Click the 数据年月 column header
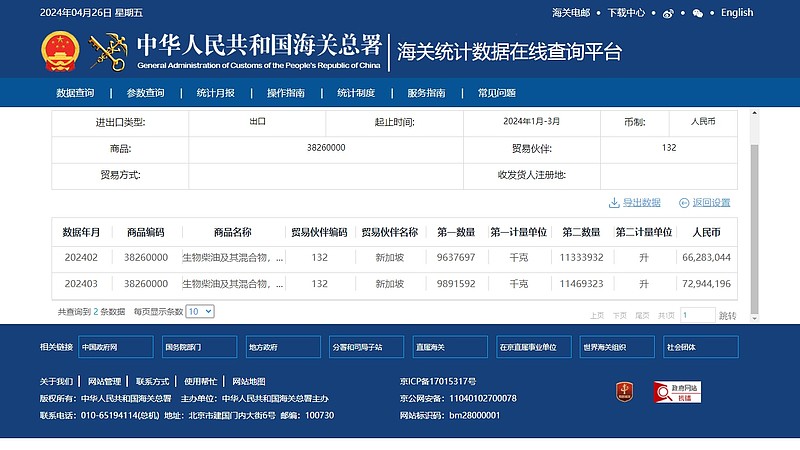 81,233
